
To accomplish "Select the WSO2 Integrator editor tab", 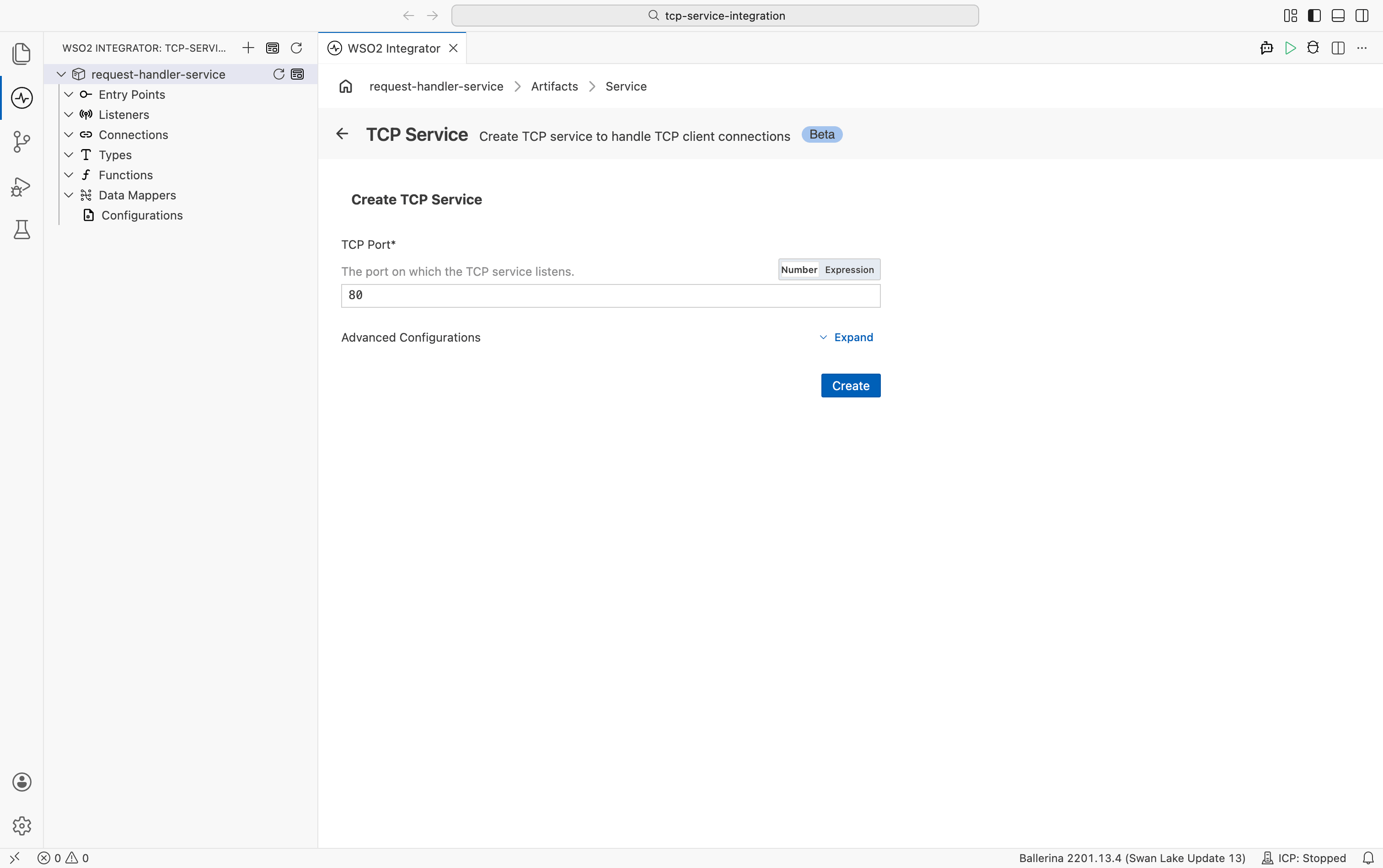I will (x=393, y=48).
